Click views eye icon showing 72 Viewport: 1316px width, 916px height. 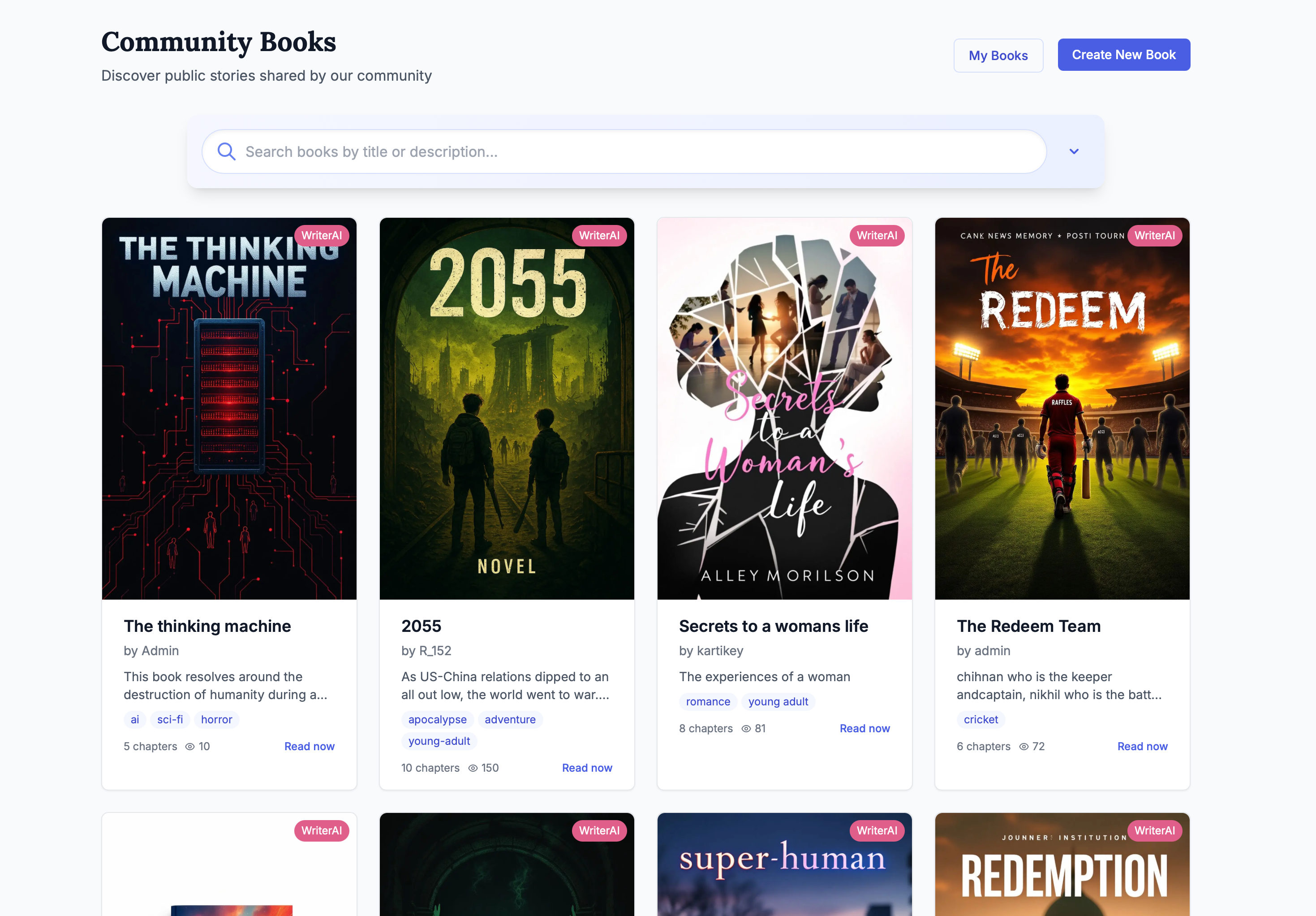pos(1024,747)
